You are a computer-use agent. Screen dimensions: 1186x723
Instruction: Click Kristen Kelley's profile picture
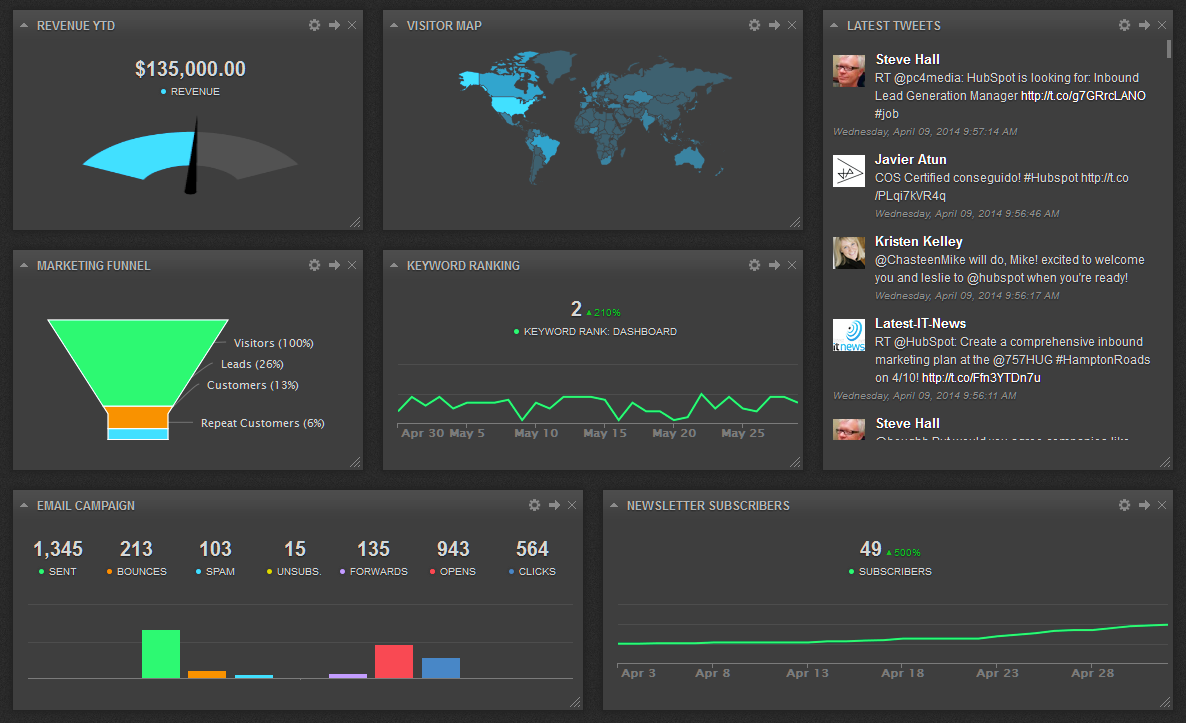click(x=849, y=253)
